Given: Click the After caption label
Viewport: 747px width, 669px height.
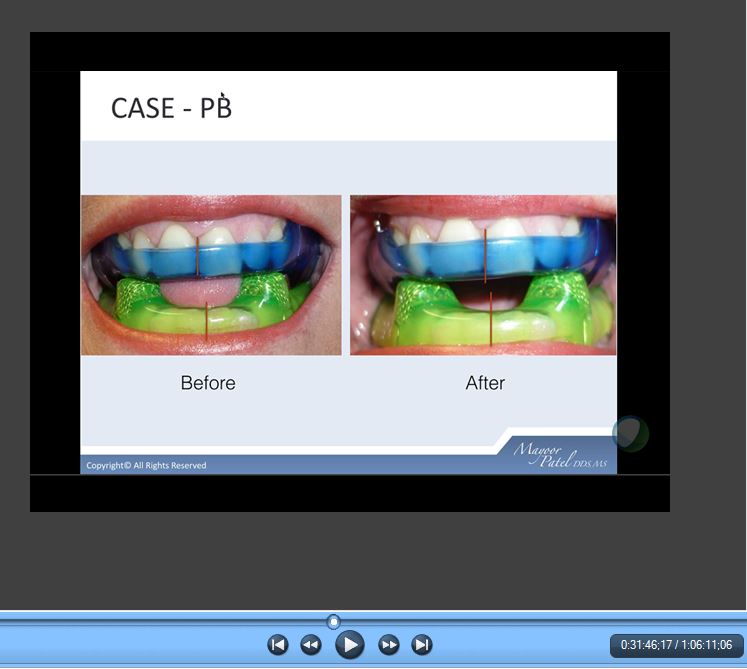Looking at the screenshot, I should tap(485, 383).
